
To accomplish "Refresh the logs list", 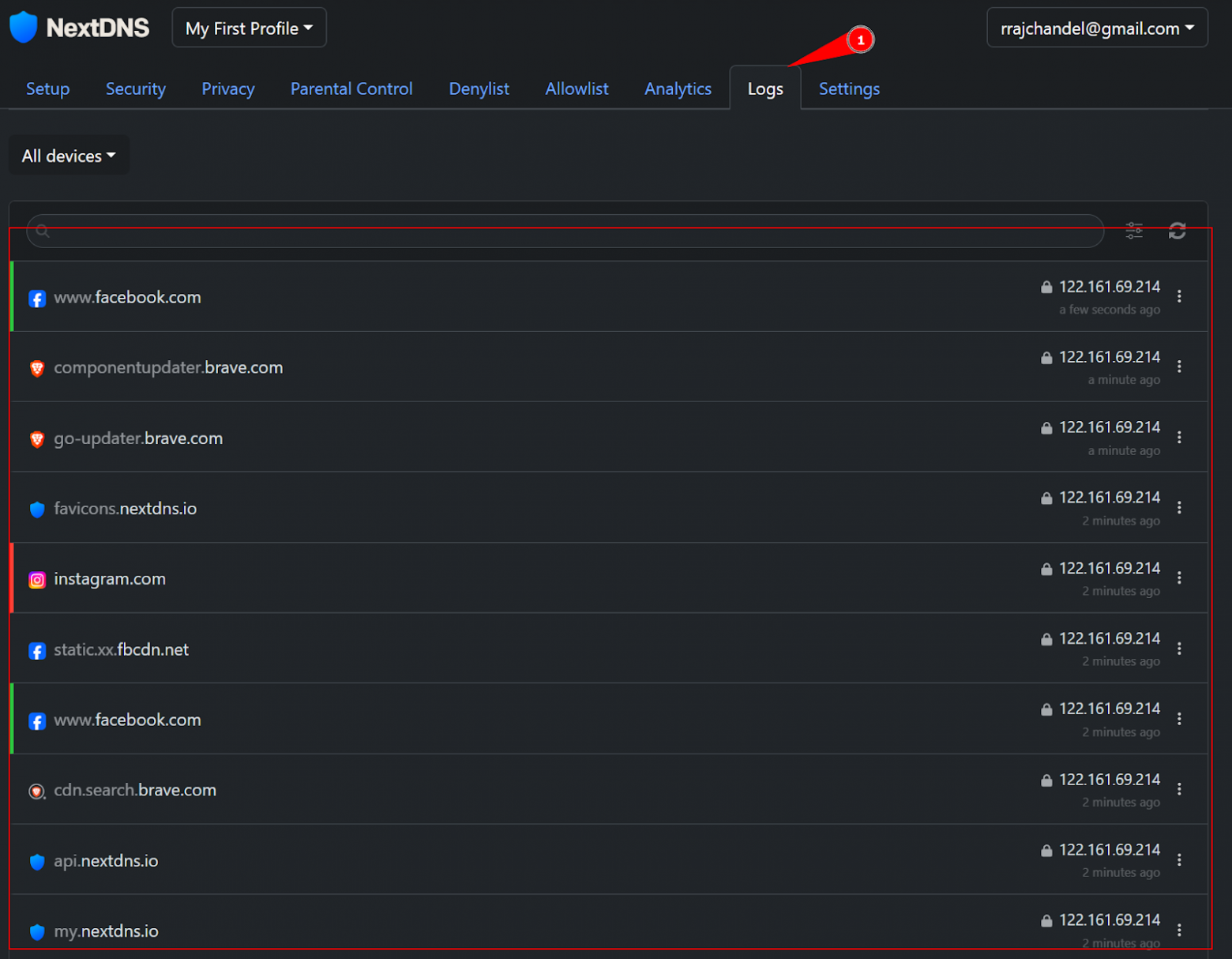I will 1177,231.
